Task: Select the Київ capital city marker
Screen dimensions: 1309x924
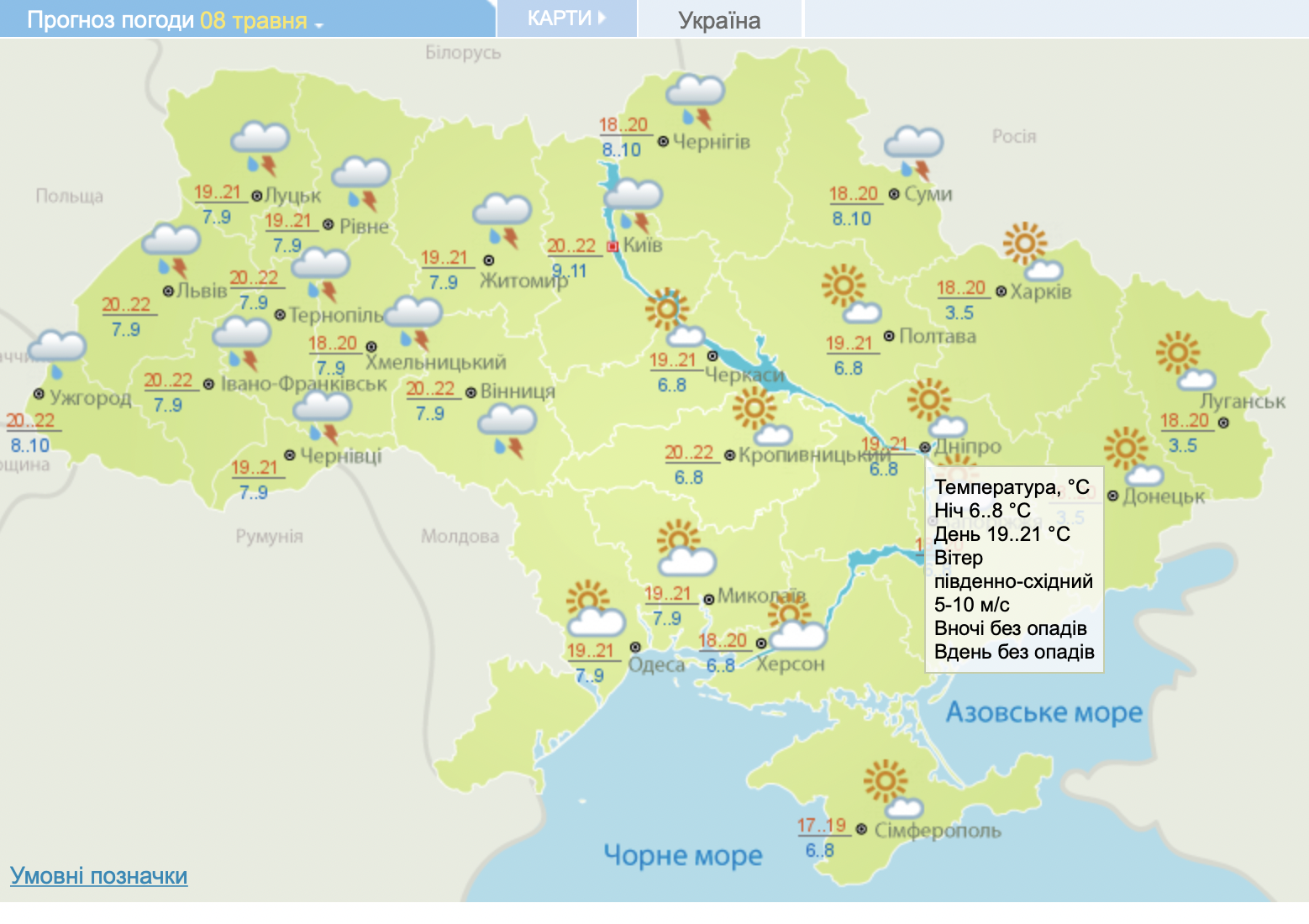Action: tap(612, 246)
